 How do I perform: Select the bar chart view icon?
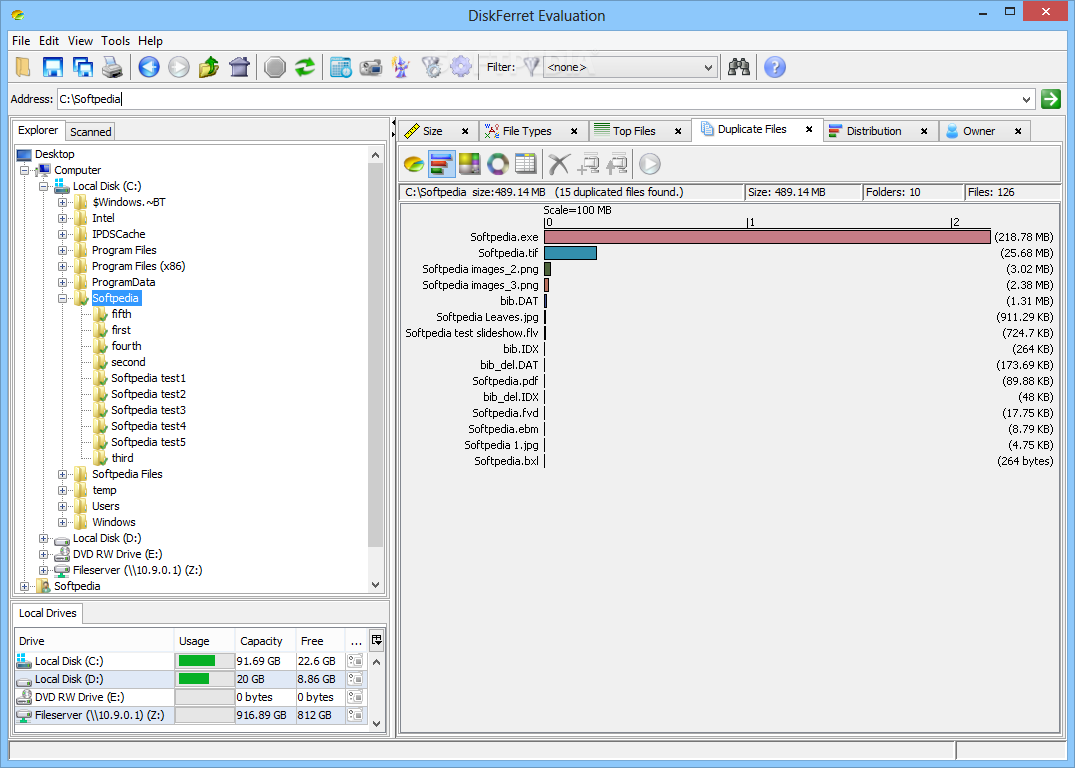coord(442,164)
